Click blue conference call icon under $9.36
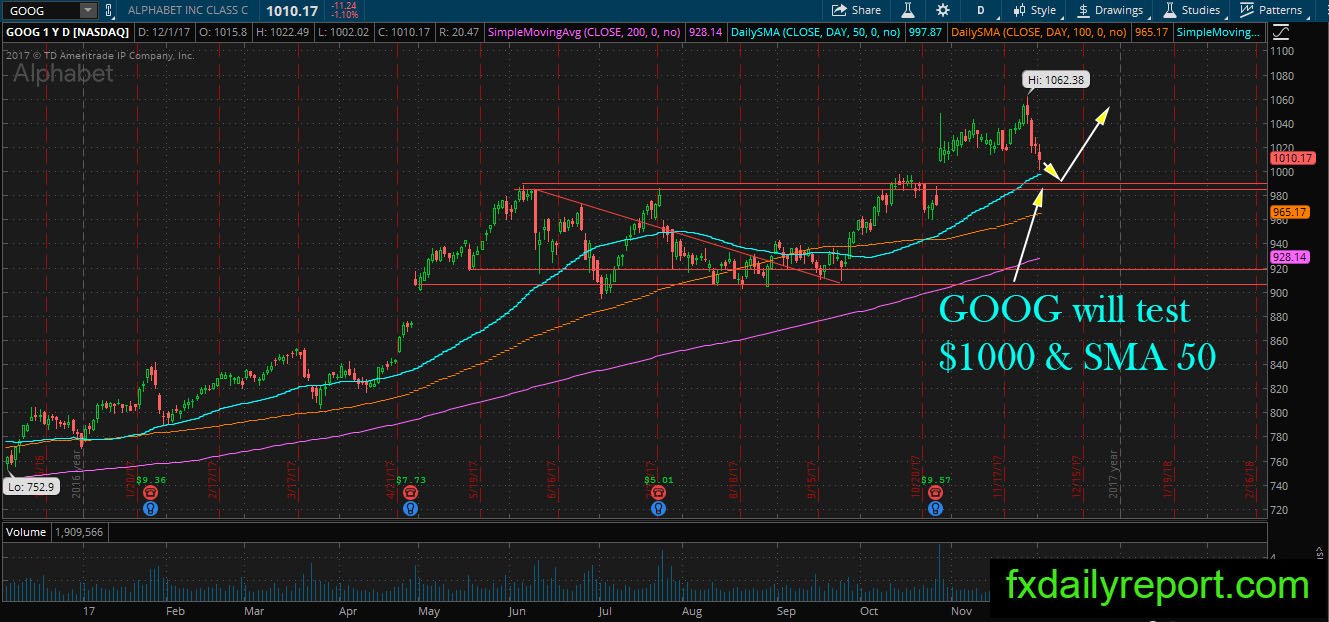 pos(149,508)
